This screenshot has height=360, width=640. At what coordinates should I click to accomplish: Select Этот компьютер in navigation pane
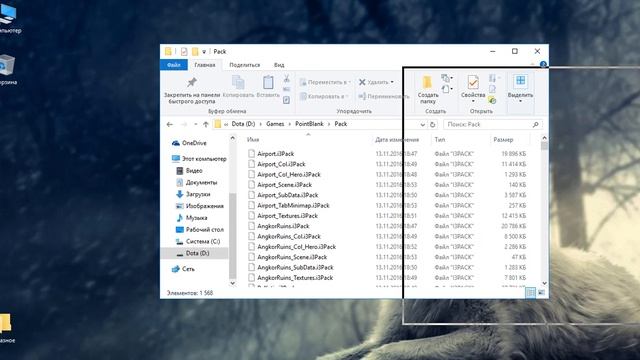(199, 159)
